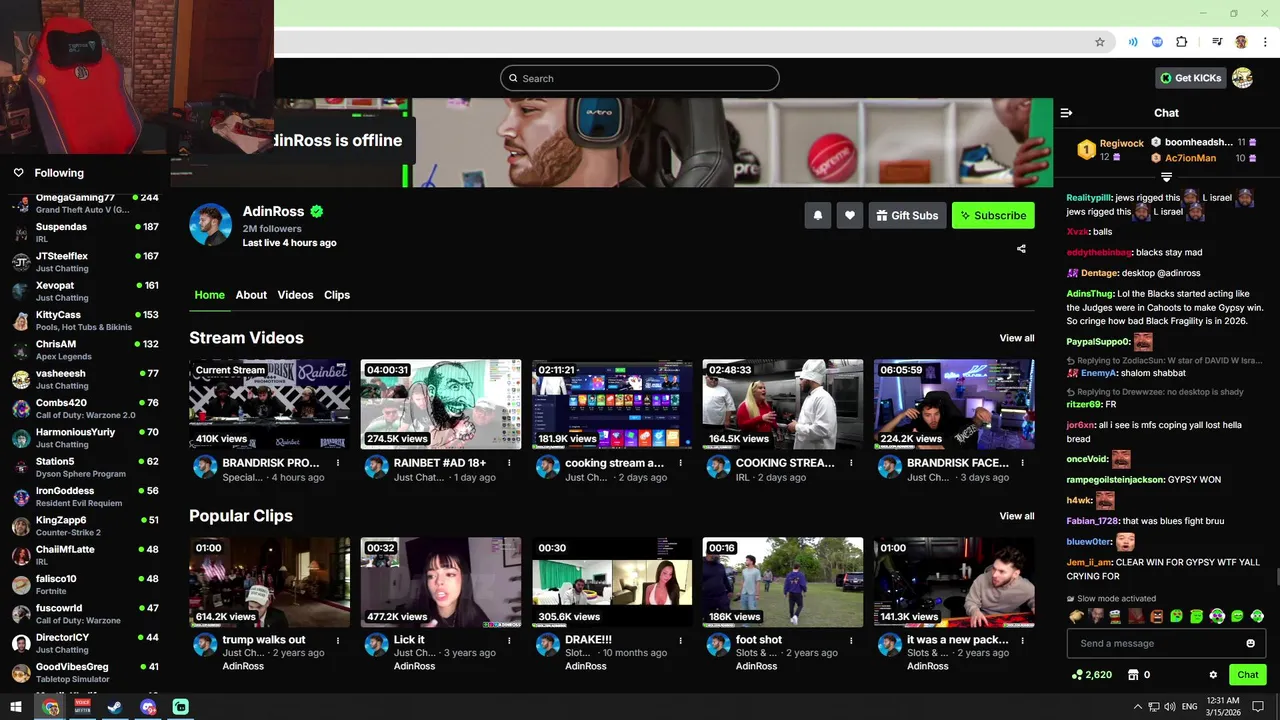1280x720 pixels.
Task: Open the Current Stream BRANDRISK video thumbnail
Action: tap(270, 404)
